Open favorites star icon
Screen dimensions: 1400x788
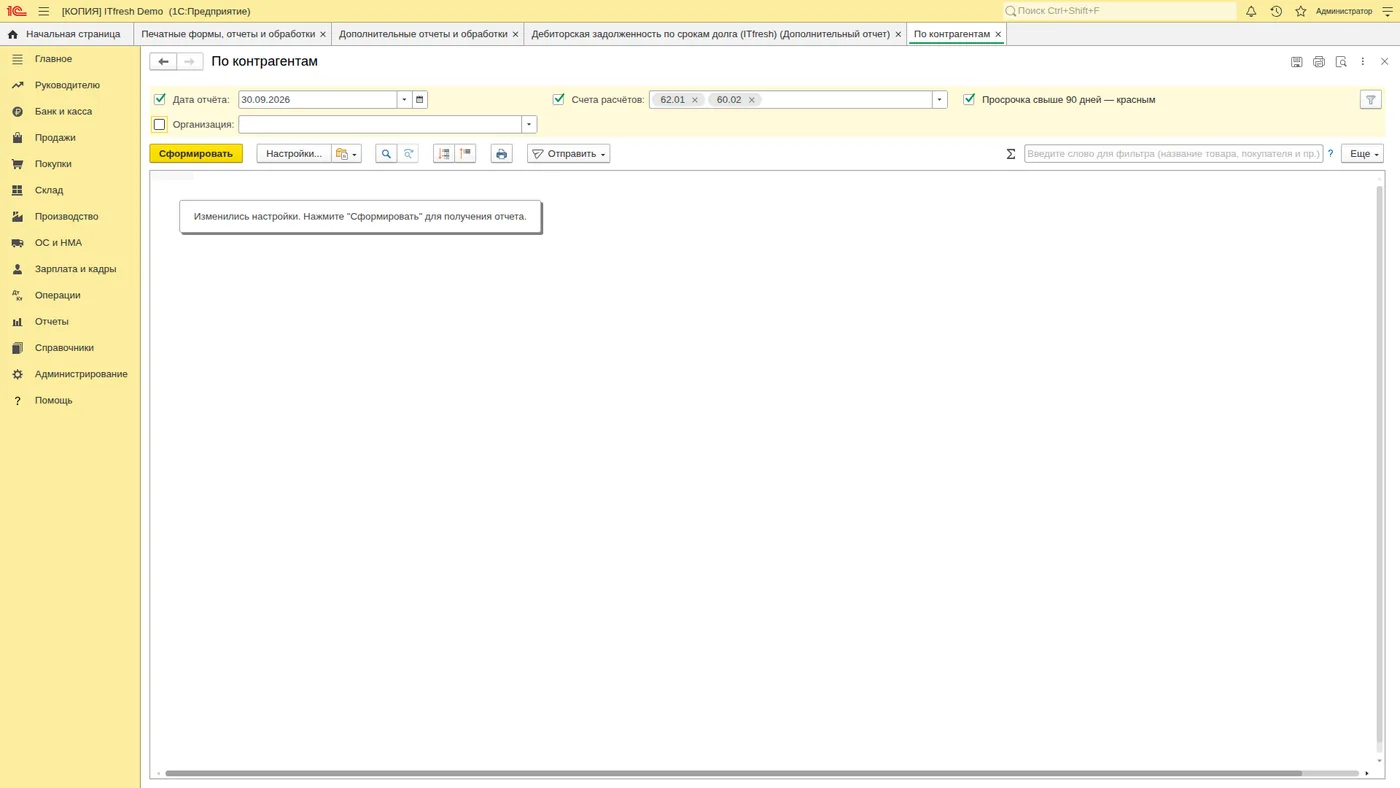[x=1301, y=11]
